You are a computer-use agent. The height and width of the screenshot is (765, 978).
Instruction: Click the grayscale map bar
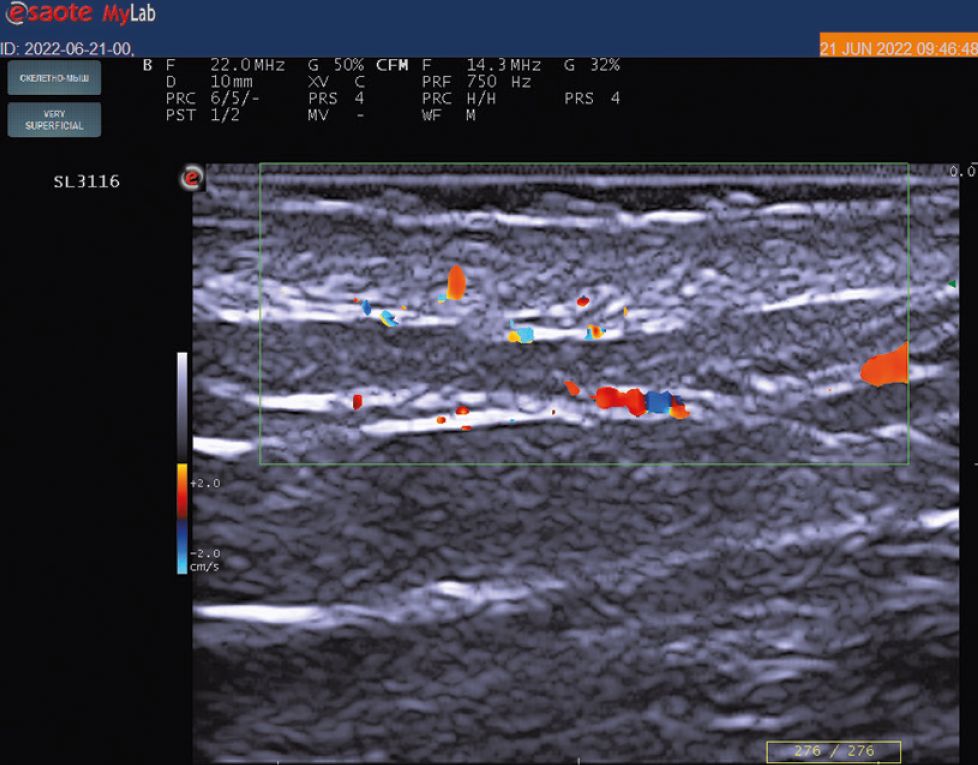(182, 405)
